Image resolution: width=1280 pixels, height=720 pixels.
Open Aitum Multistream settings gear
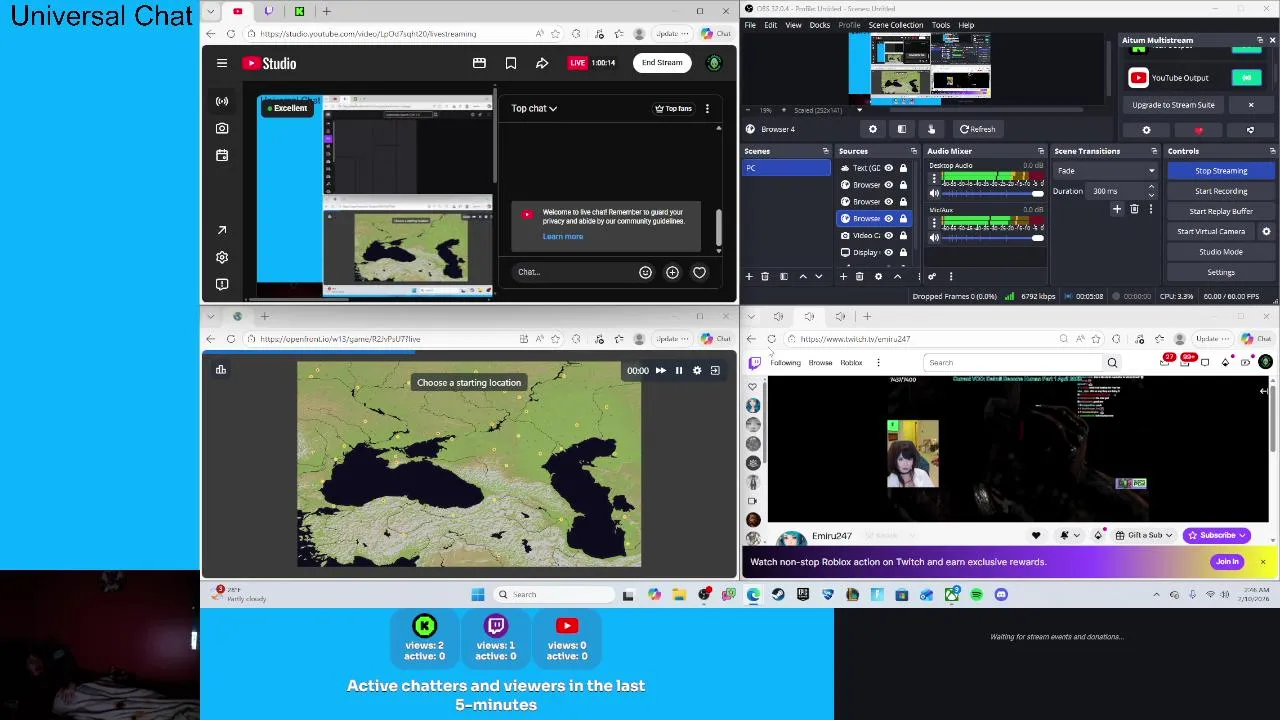(x=1146, y=130)
